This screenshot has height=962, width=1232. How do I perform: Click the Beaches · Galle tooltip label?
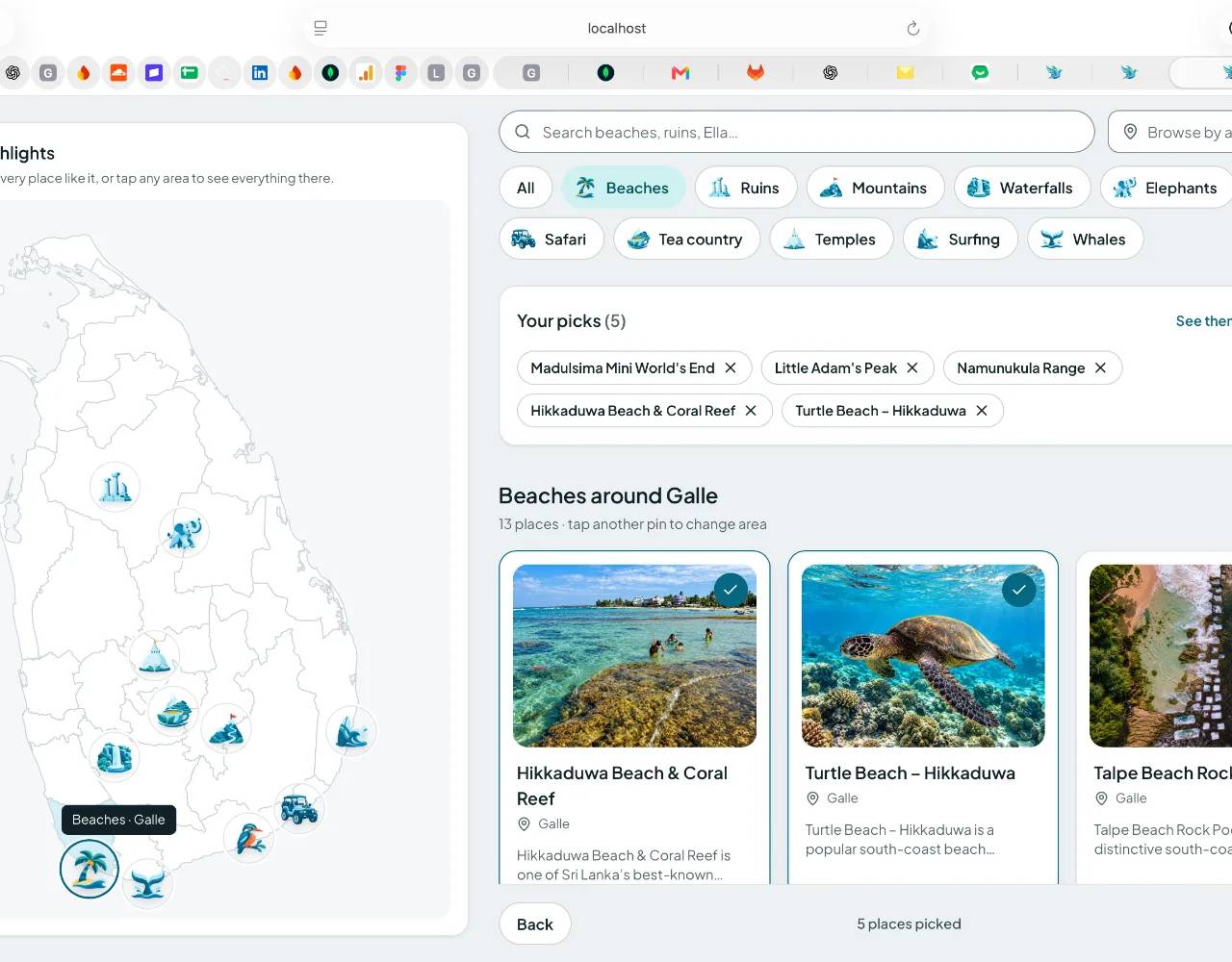[x=118, y=820]
